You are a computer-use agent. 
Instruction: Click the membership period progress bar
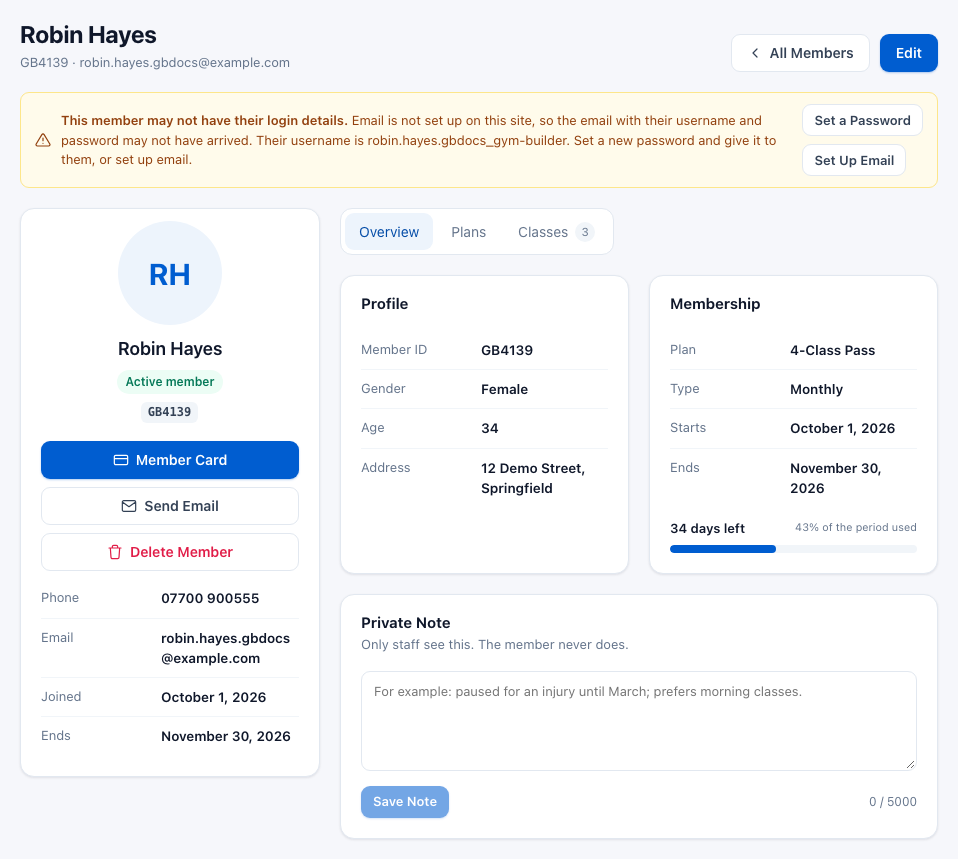[x=793, y=549]
